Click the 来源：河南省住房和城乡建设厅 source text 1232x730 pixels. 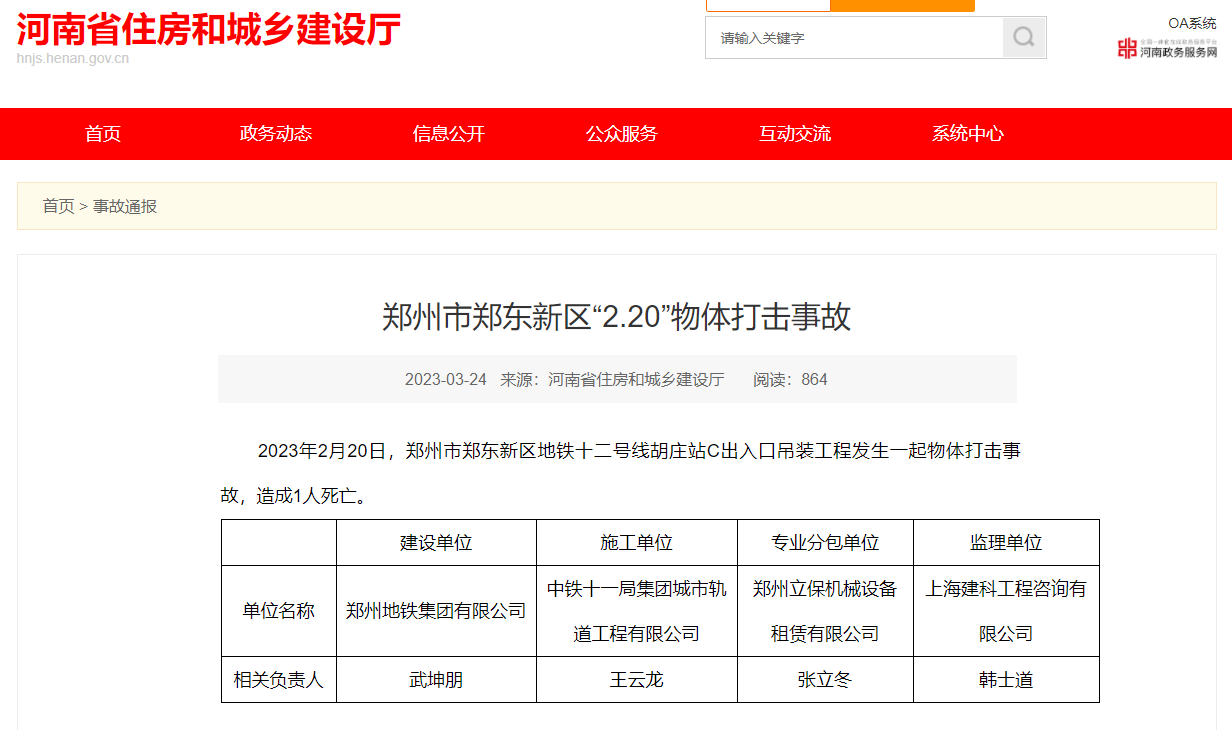[x=612, y=380]
